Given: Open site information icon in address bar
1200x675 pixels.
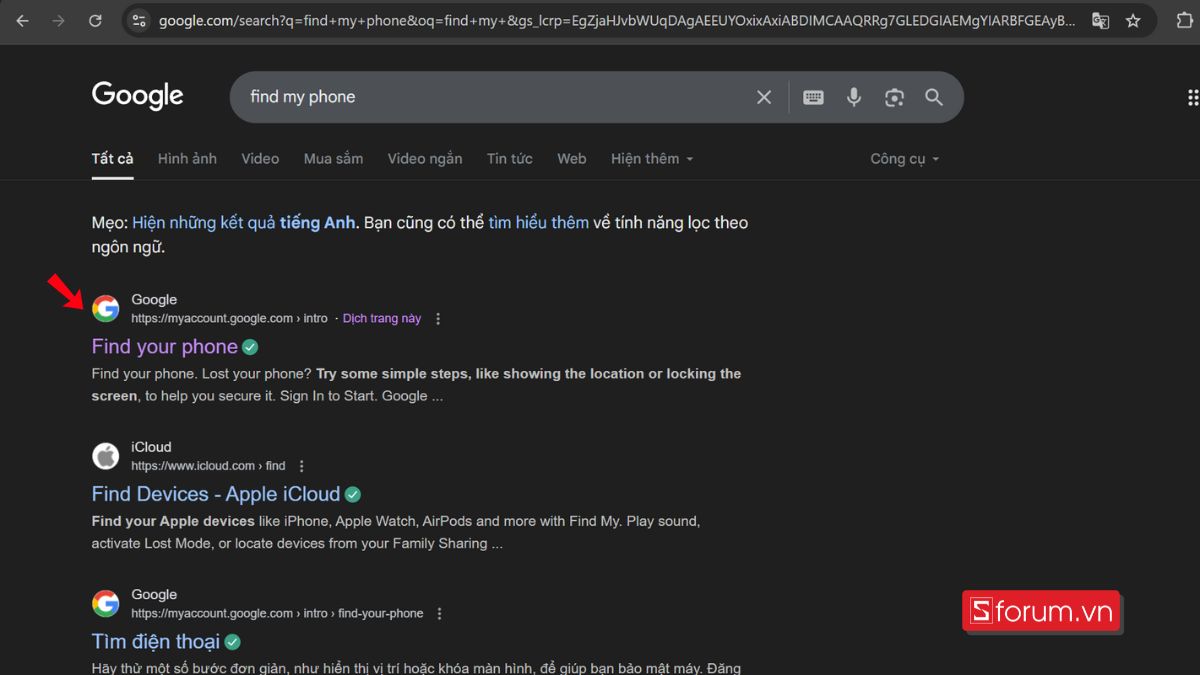Looking at the screenshot, I should (139, 20).
